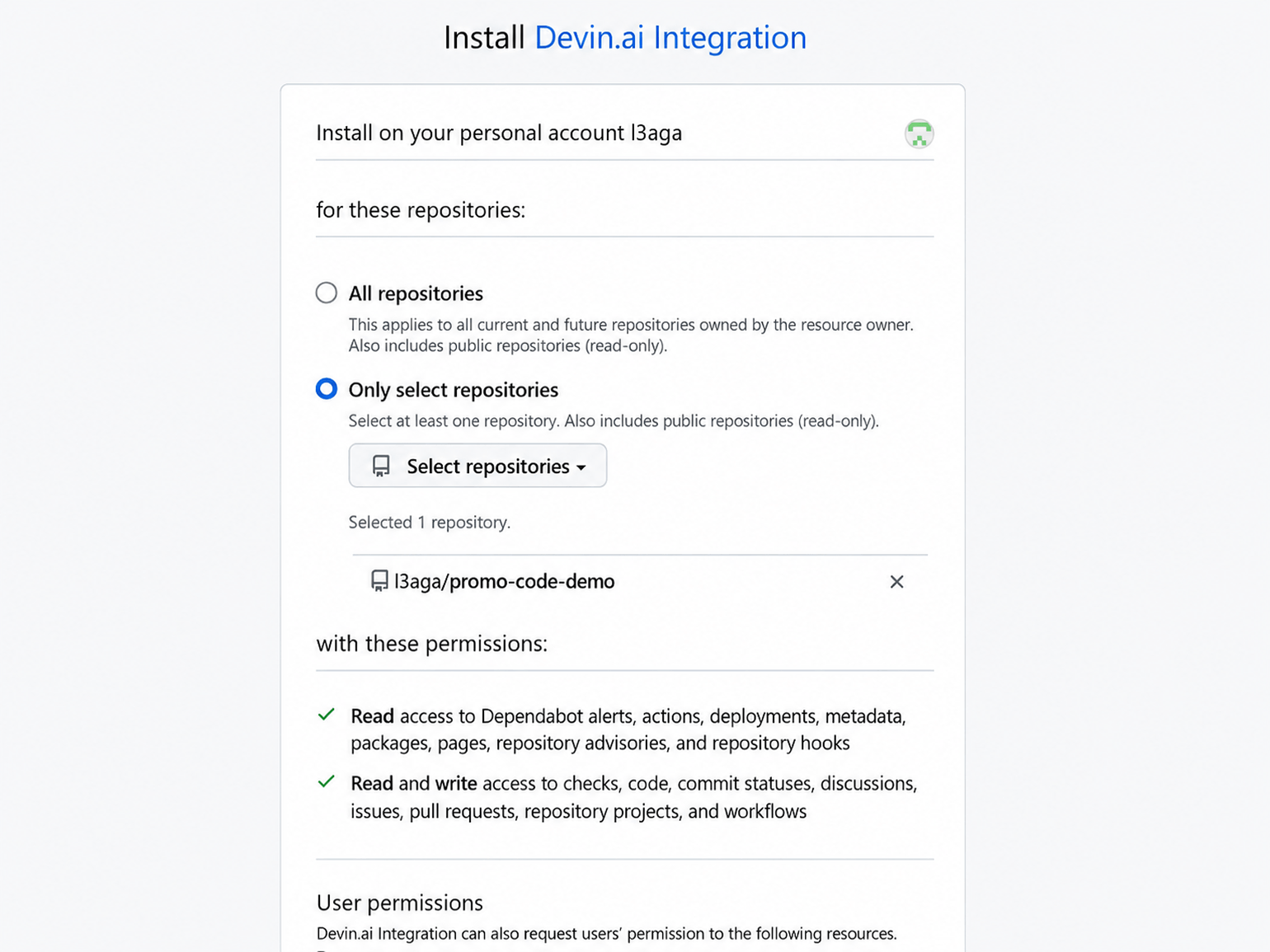1270x952 pixels.
Task: Remove l3aga/promo-code-demo with the X icon
Action: [896, 582]
